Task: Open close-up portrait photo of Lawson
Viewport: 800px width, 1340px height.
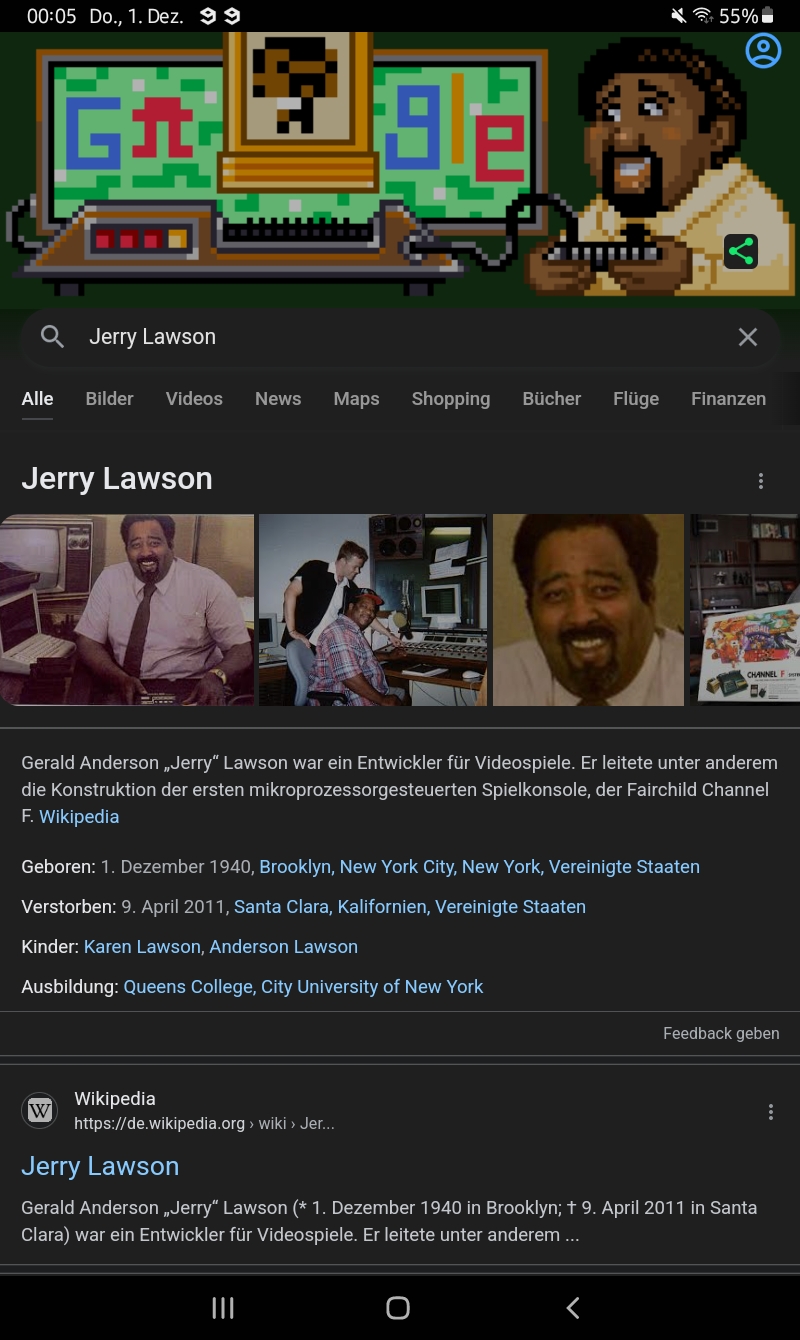Action: 588,610
